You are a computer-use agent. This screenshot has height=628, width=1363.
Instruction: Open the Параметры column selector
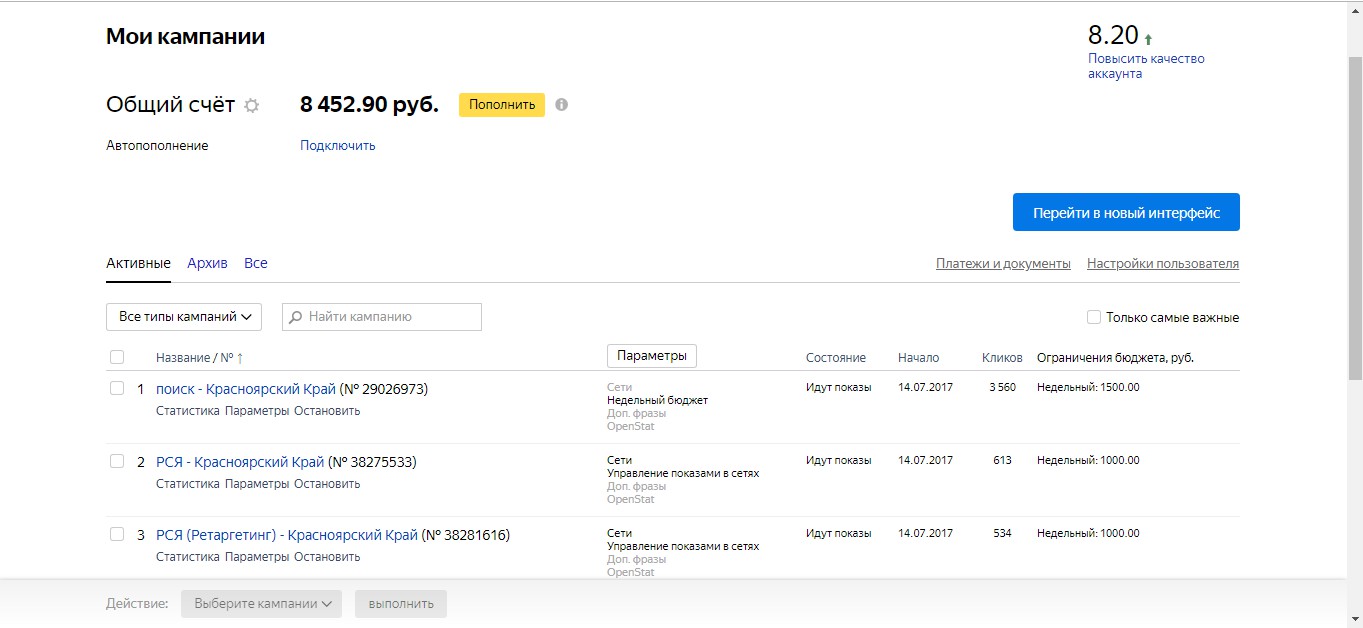(x=652, y=356)
